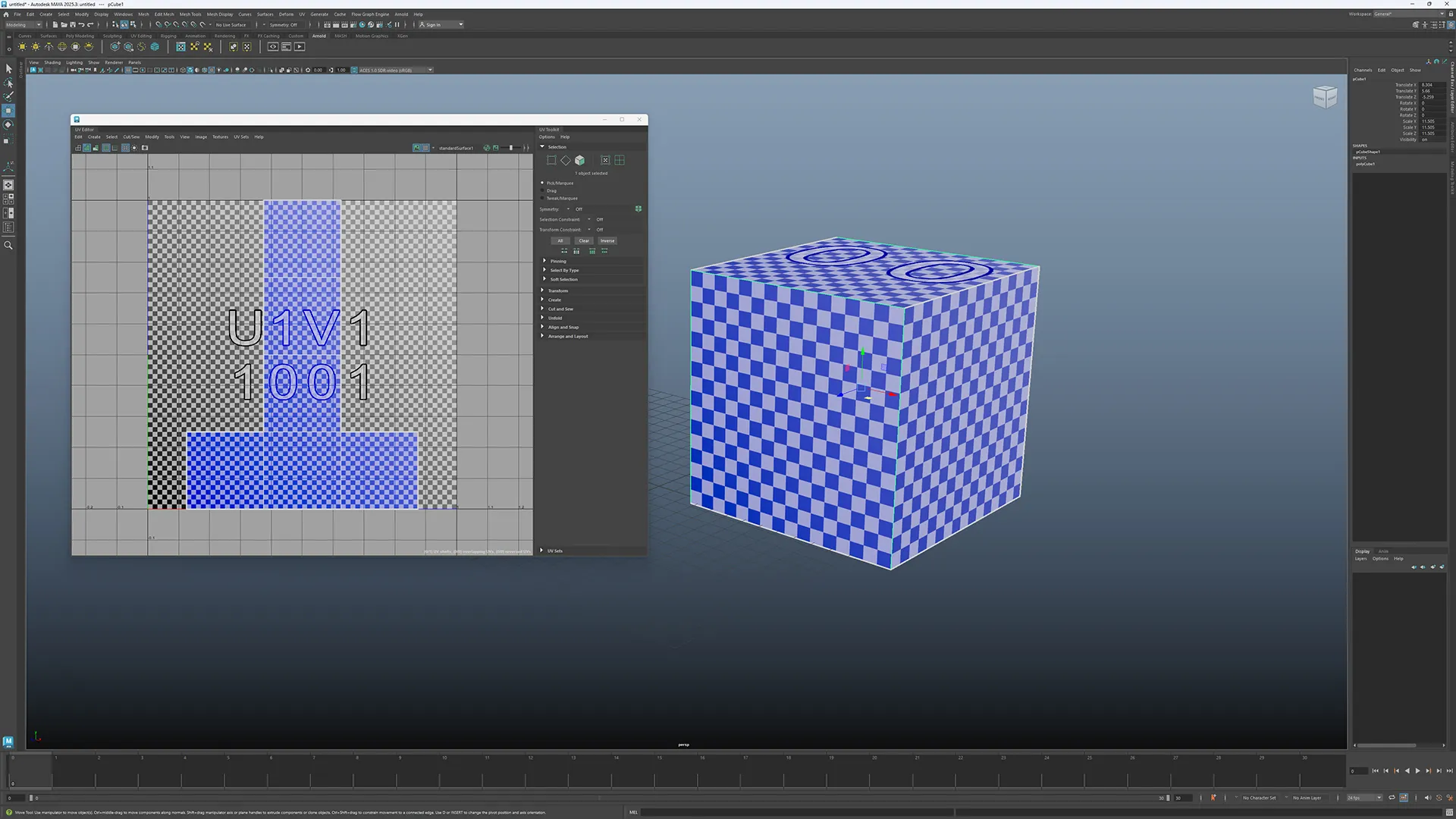1456x819 pixels.
Task: Open the Channels menu in the Channel Box
Action: pos(1363,70)
